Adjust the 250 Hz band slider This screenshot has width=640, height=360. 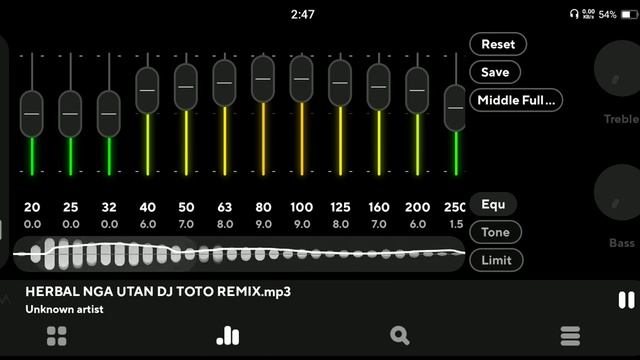pos(456,108)
